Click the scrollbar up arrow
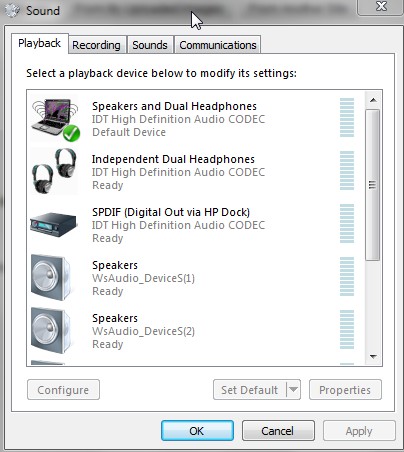This screenshot has height=452, width=404. coord(373,100)
